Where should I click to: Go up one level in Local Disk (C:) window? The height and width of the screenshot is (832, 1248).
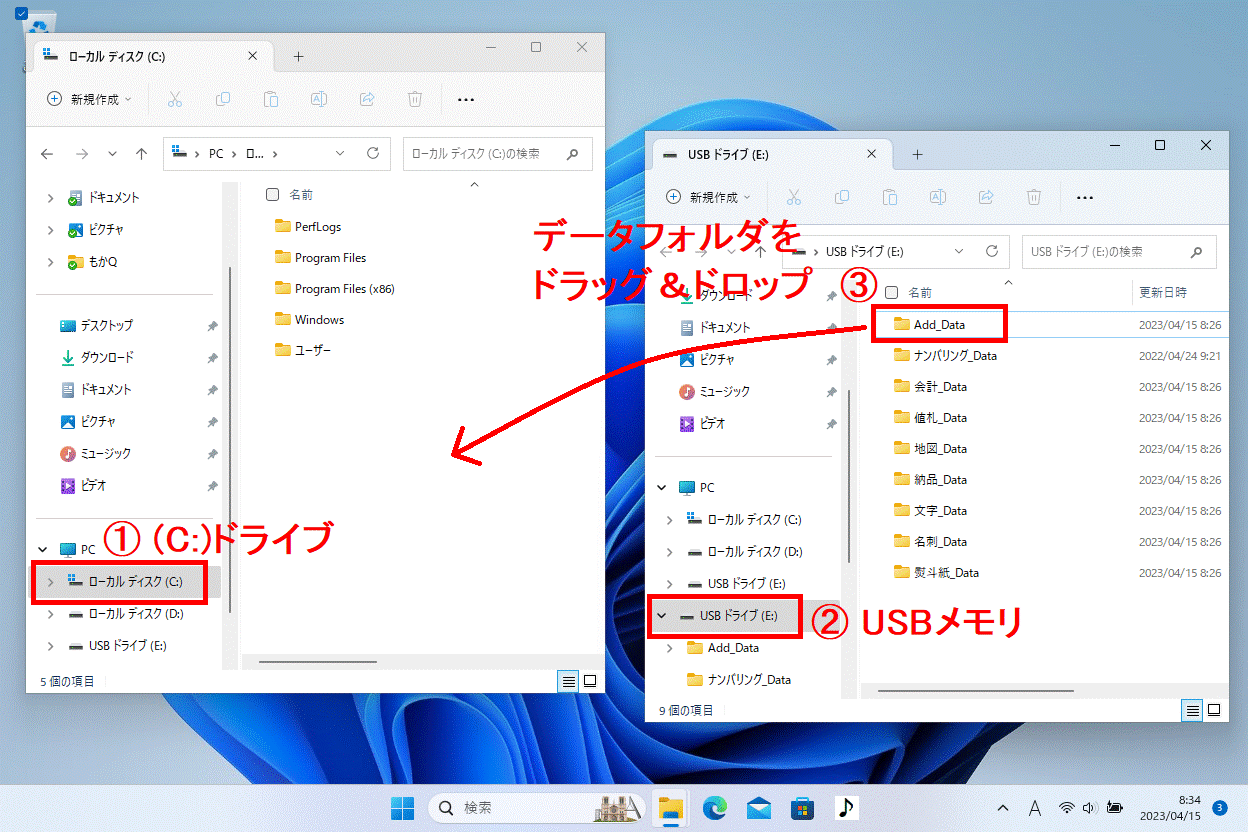[x=142, y=154]
